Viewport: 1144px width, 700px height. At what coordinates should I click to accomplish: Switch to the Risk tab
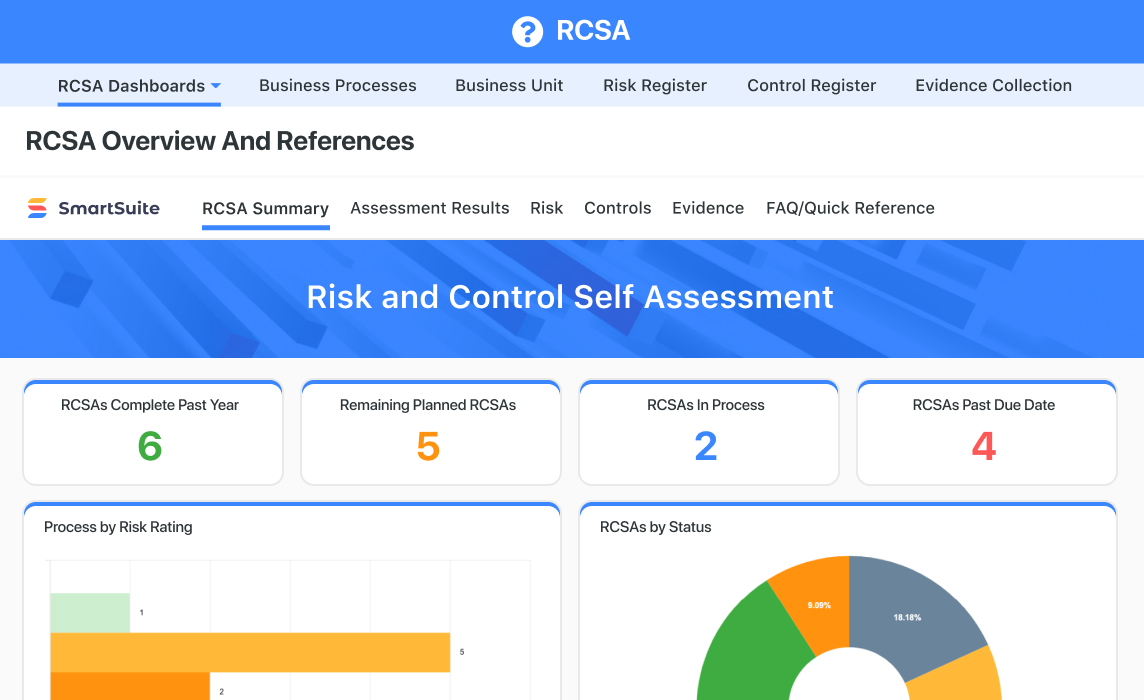(546, 208)
